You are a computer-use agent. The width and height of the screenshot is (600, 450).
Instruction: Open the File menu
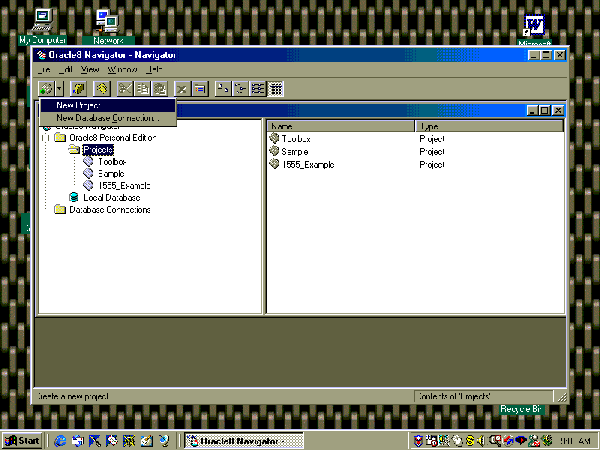coord(44,70)
